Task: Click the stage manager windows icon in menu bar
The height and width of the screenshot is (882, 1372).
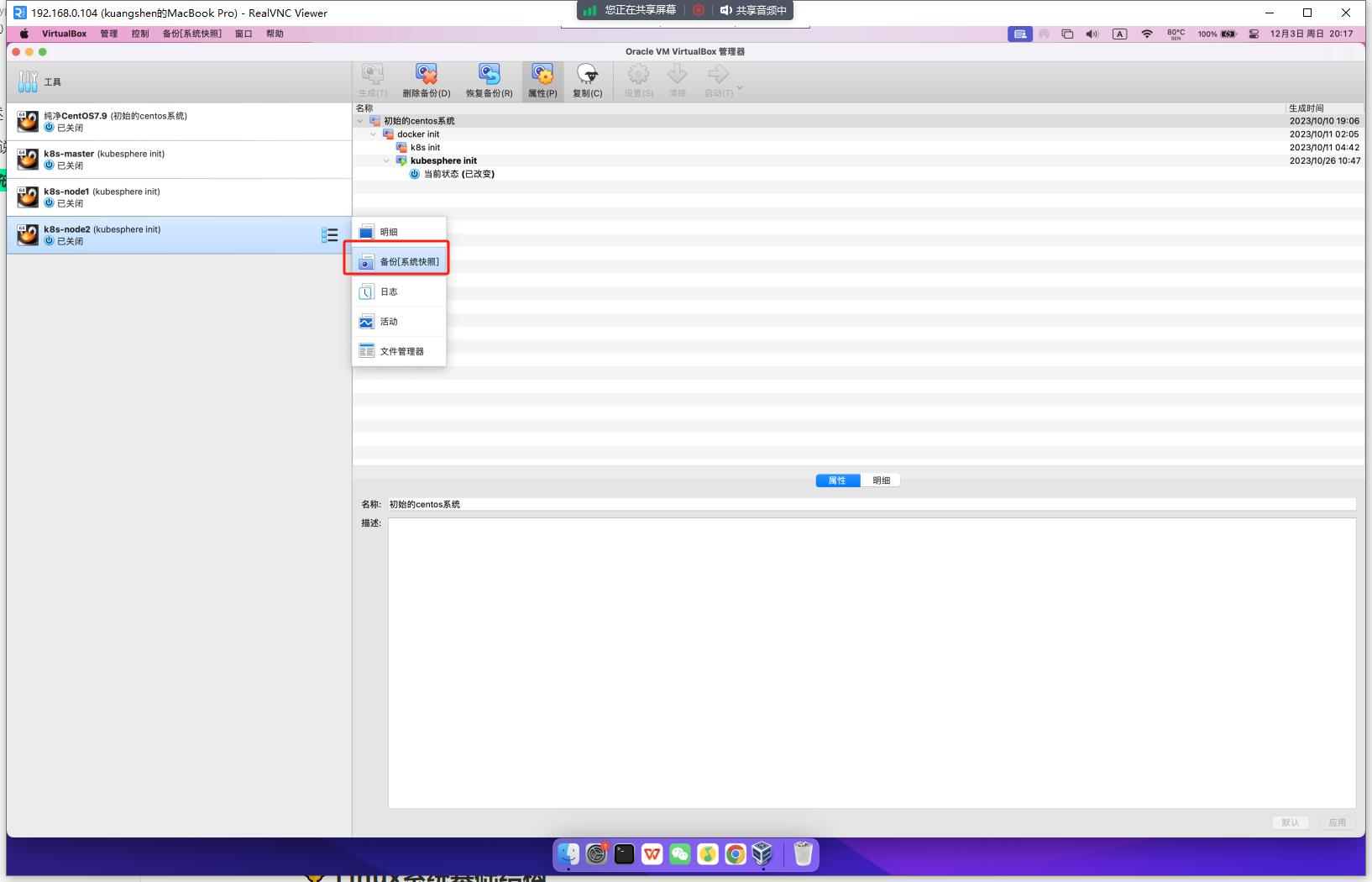Action: coord(1067,34)
